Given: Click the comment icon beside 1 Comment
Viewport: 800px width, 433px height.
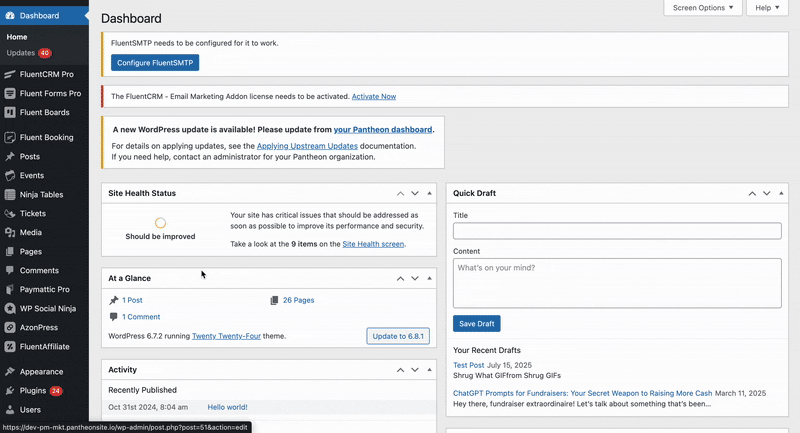Looking at the screenshot, I should point(113,317).
